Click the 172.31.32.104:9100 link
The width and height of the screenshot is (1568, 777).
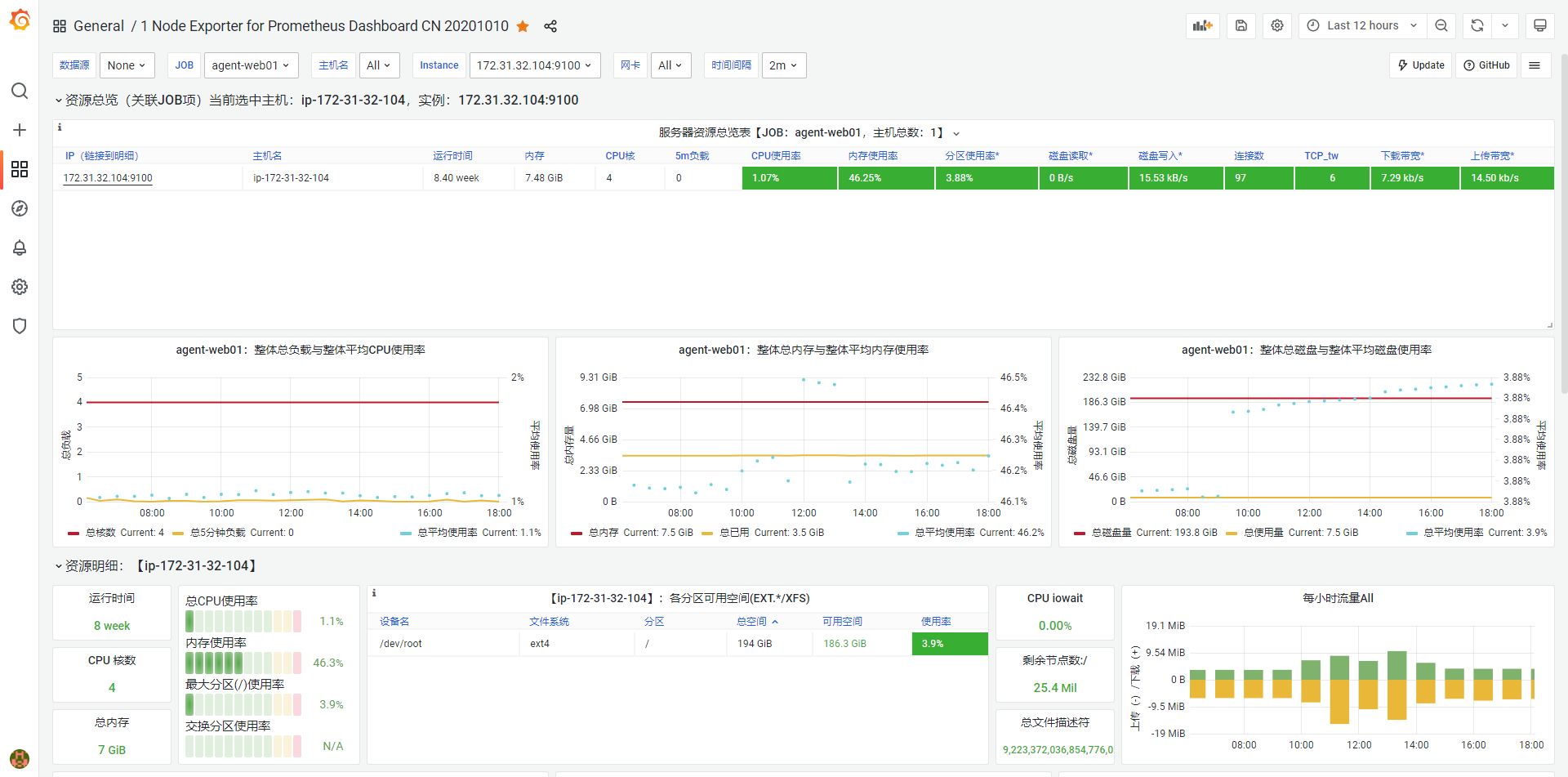click(x=108, y=177)
